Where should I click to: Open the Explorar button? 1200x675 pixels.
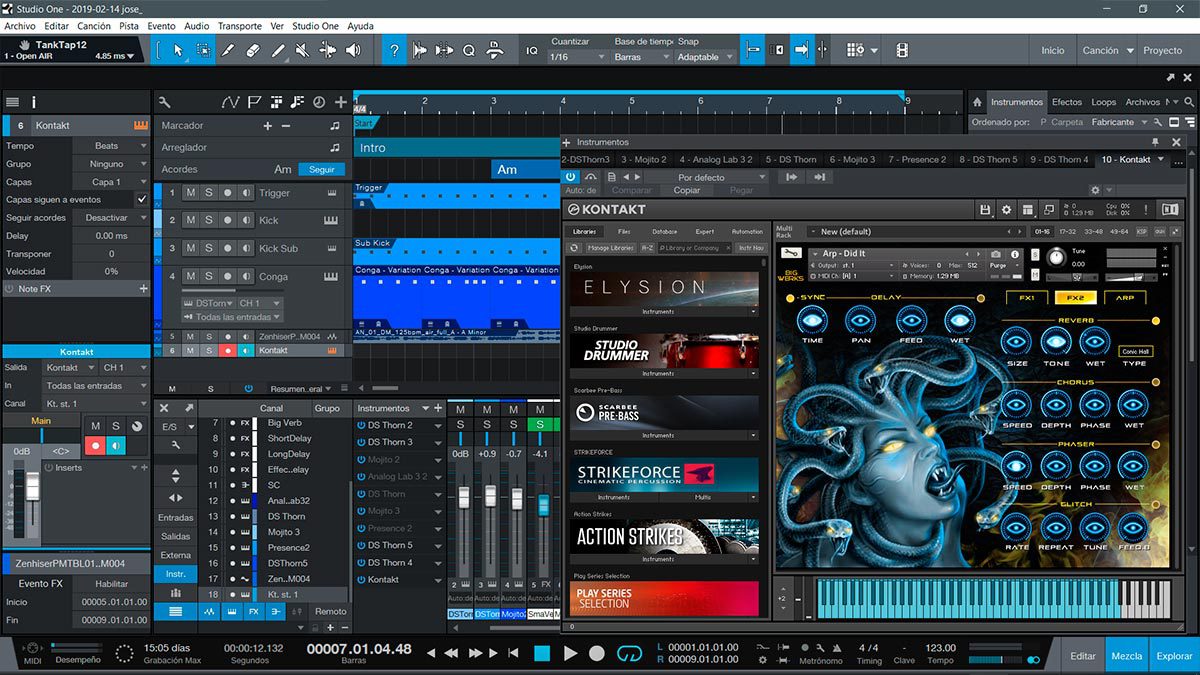(x=1174, y=656)
